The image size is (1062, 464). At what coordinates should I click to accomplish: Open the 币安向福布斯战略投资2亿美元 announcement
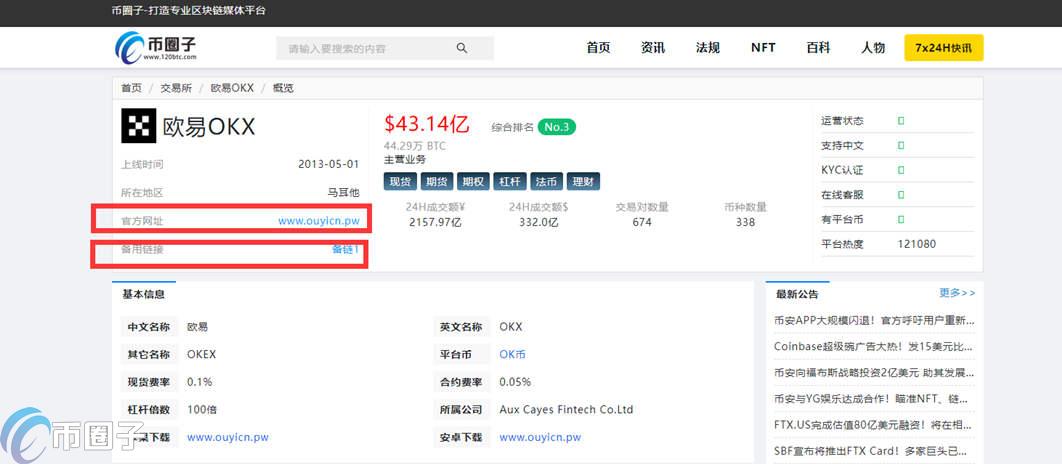pyautogui.click(x=874, y=373)
